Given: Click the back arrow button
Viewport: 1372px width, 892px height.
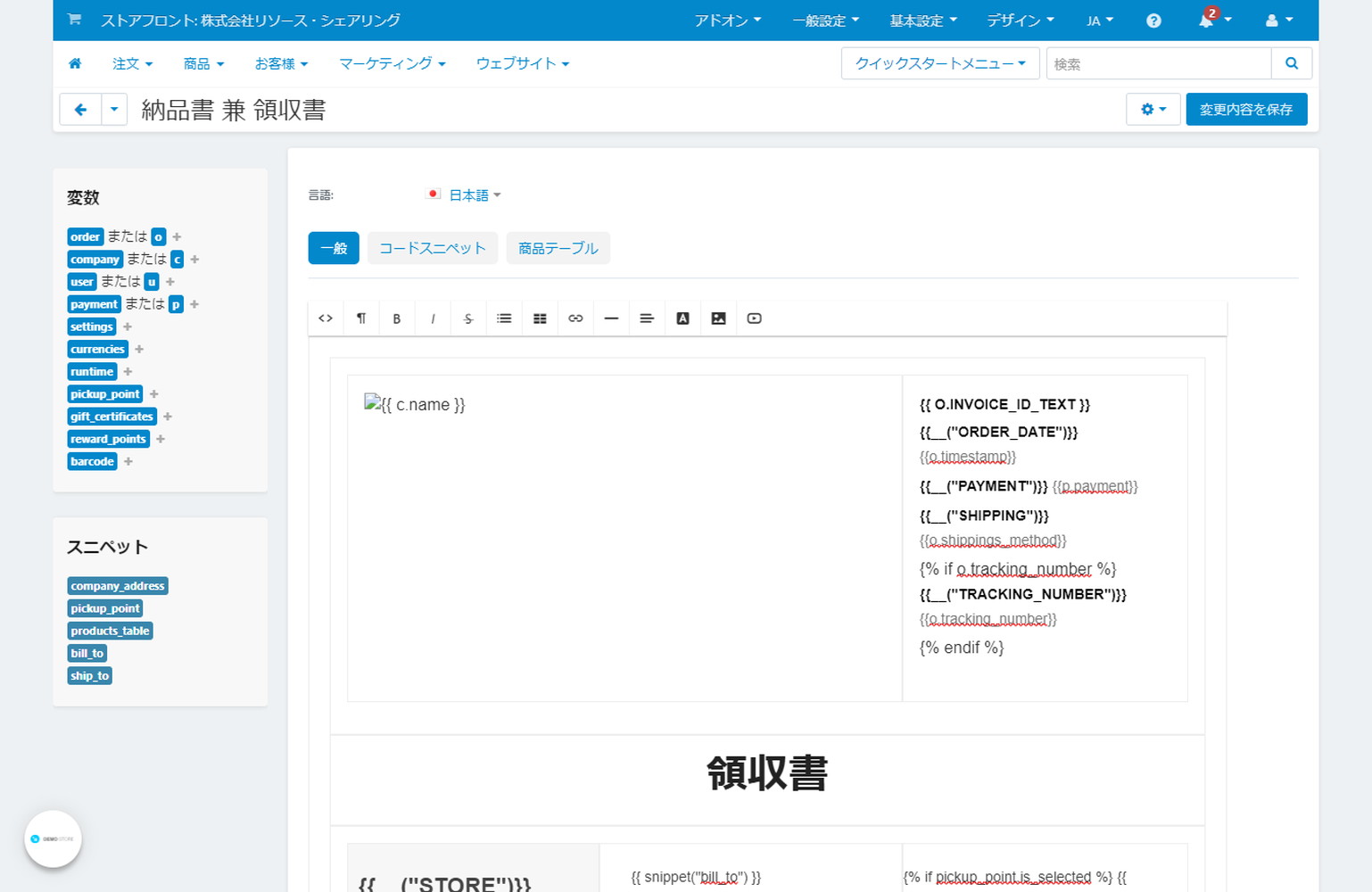Looking at the screenshot, I should click(x=80, y=110).
